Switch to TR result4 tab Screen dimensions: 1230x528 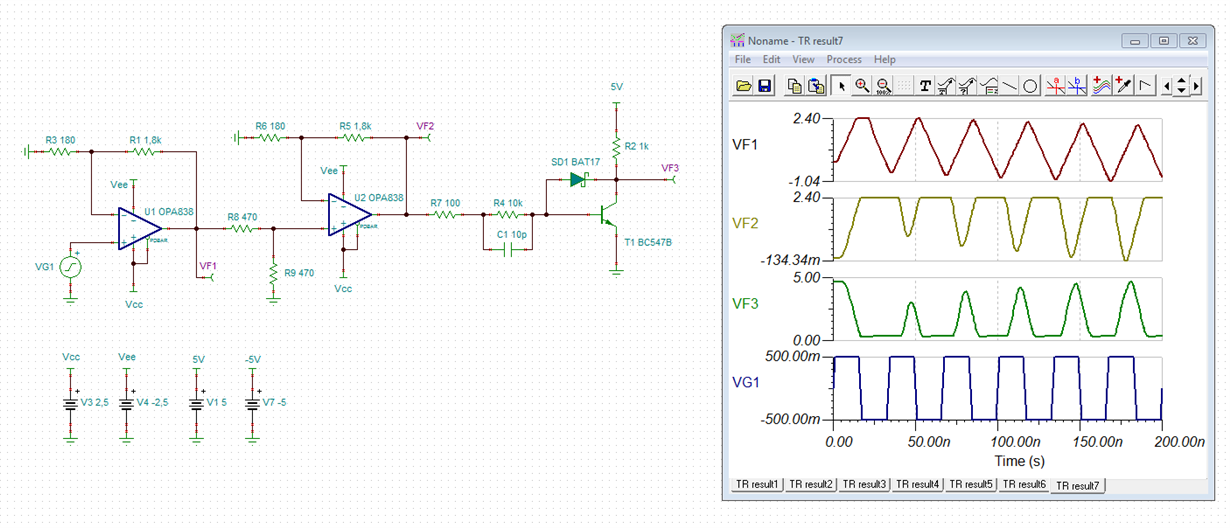pos(918,484)
